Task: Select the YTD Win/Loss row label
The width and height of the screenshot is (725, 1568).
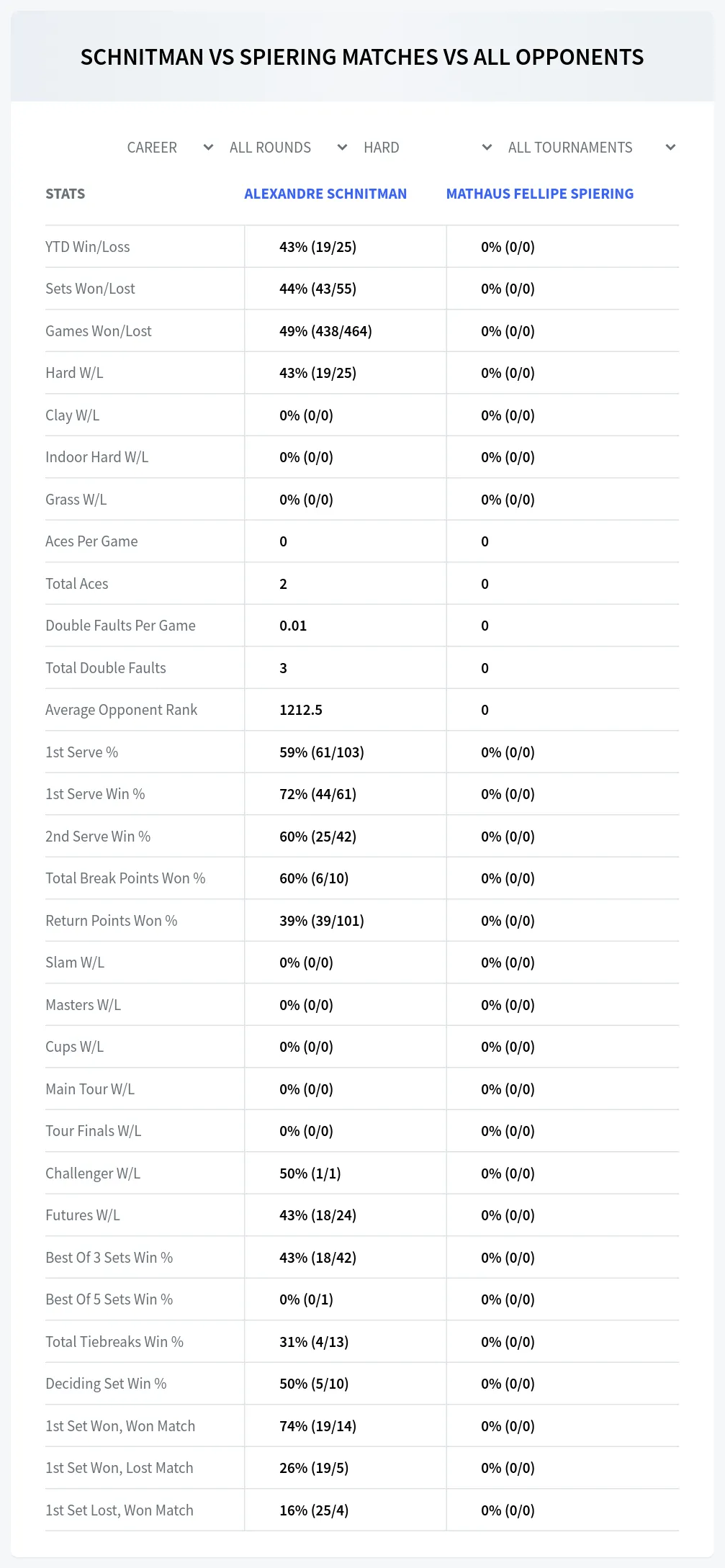Action: pyautogui.click(x=88, y=247)
